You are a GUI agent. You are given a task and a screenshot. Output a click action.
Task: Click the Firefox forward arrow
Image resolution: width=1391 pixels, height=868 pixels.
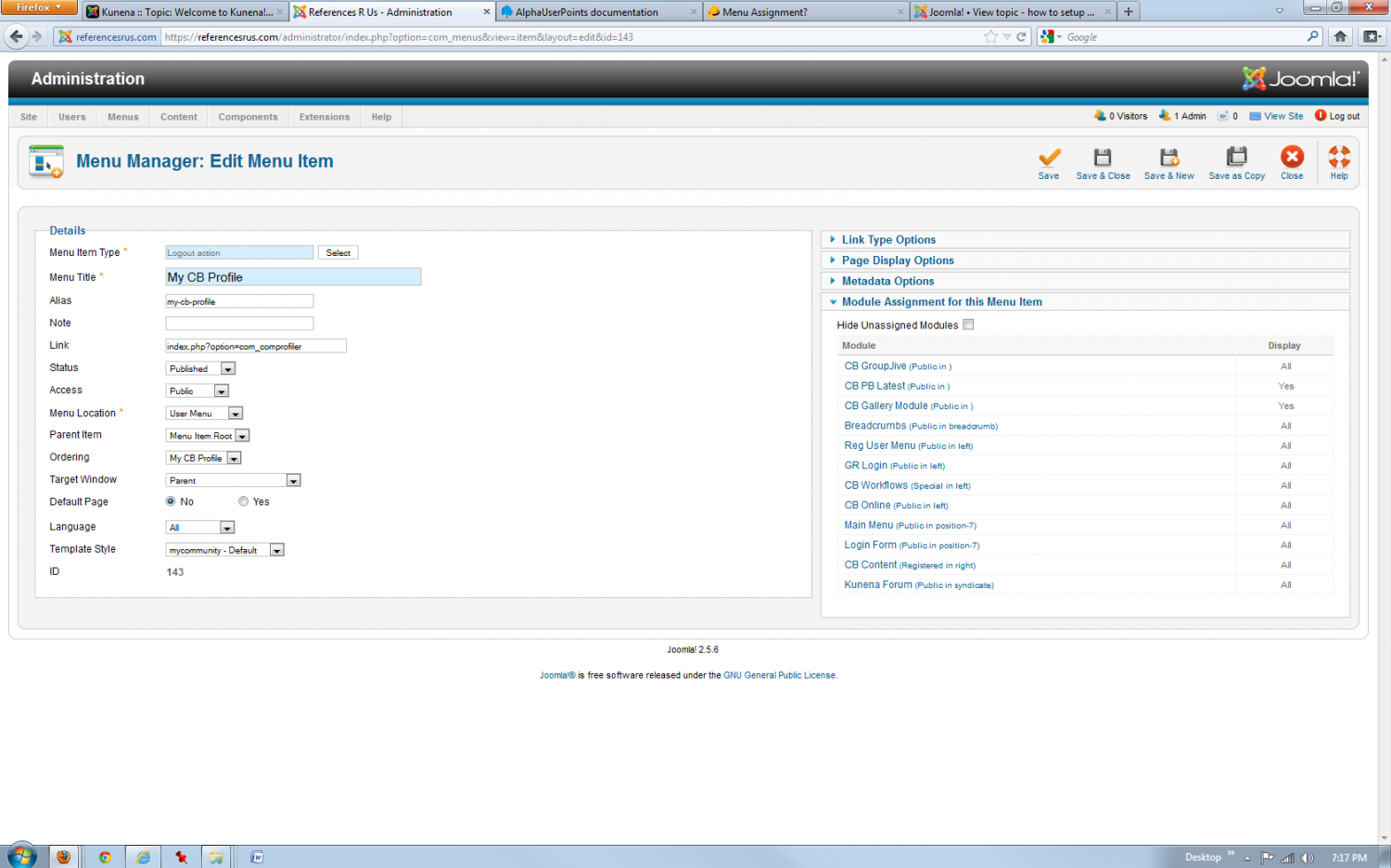(37, 36)
